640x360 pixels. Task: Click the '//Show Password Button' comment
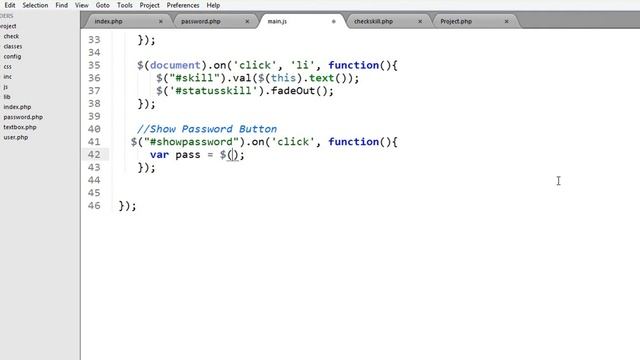207,129
